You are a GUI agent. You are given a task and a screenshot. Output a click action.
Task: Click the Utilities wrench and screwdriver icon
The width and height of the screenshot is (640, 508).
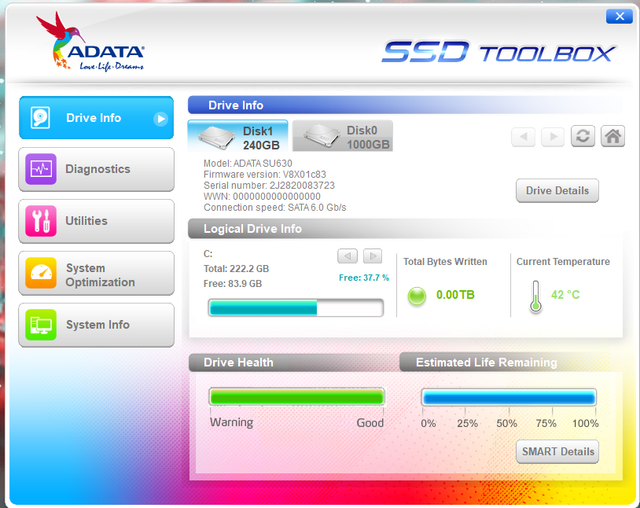coord(41,221)
